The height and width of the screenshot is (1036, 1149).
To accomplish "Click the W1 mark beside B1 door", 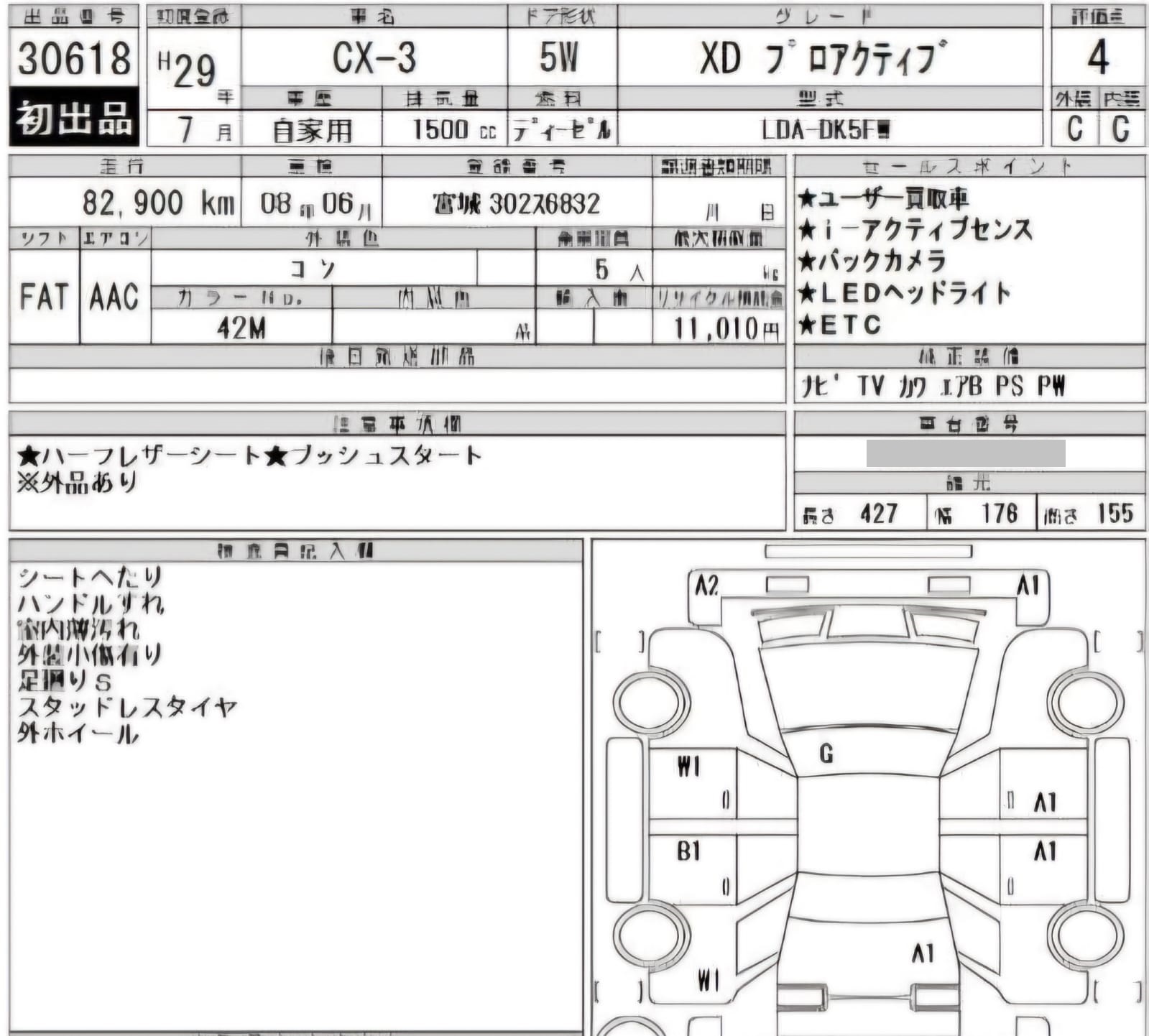I will tap(688, 767).
